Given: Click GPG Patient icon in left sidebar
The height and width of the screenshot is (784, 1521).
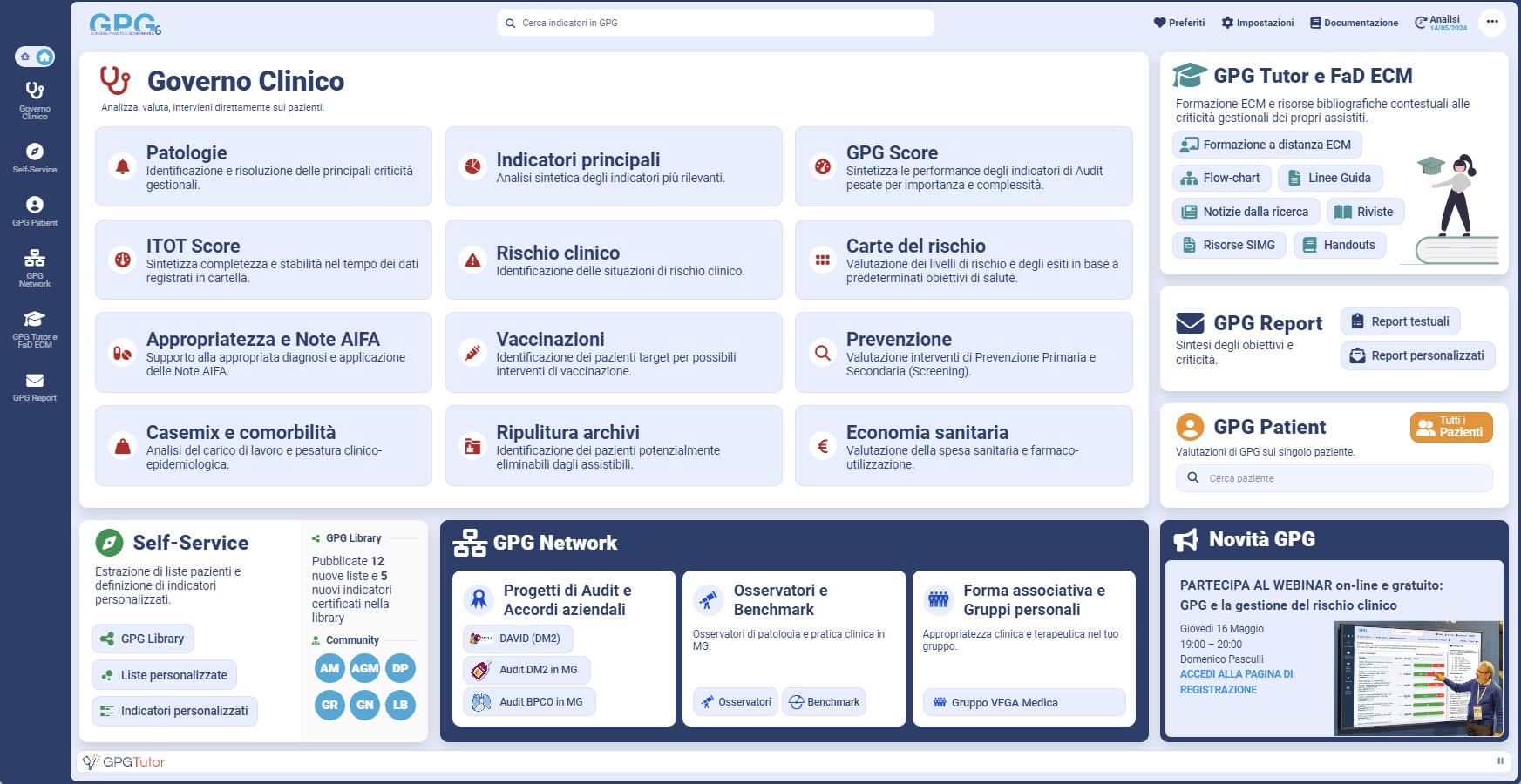Looking at the screenshot, I should click(x=35, y=205).
